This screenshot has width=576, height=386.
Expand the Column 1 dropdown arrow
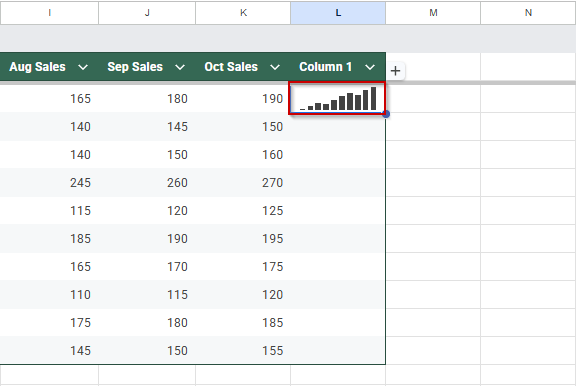click(370, 67)
